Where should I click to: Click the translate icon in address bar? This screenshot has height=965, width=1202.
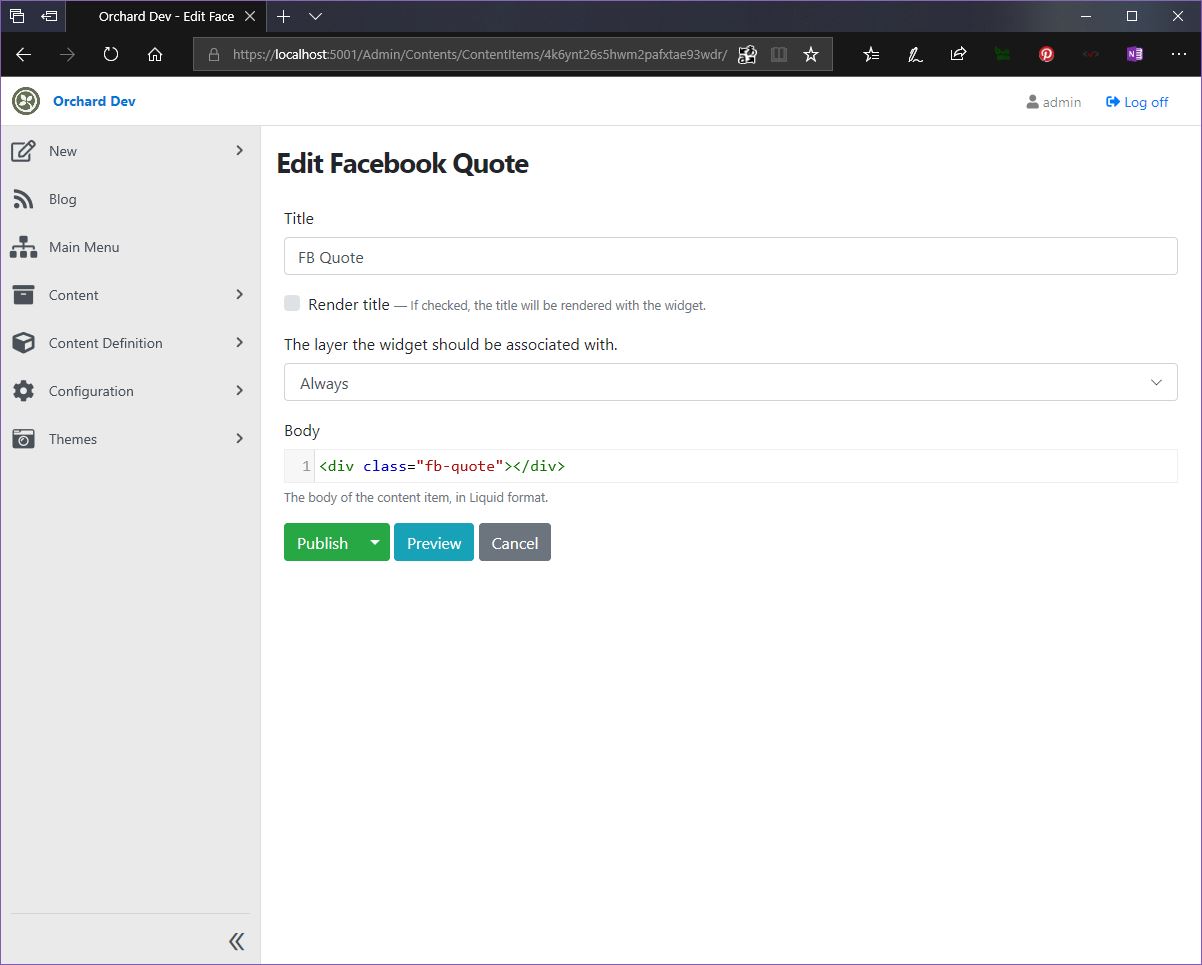(x=747, y=55)
